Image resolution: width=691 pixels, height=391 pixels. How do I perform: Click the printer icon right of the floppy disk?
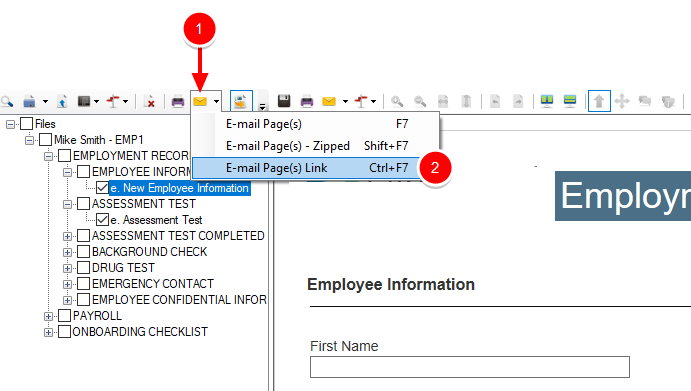(x=307, y=102)
